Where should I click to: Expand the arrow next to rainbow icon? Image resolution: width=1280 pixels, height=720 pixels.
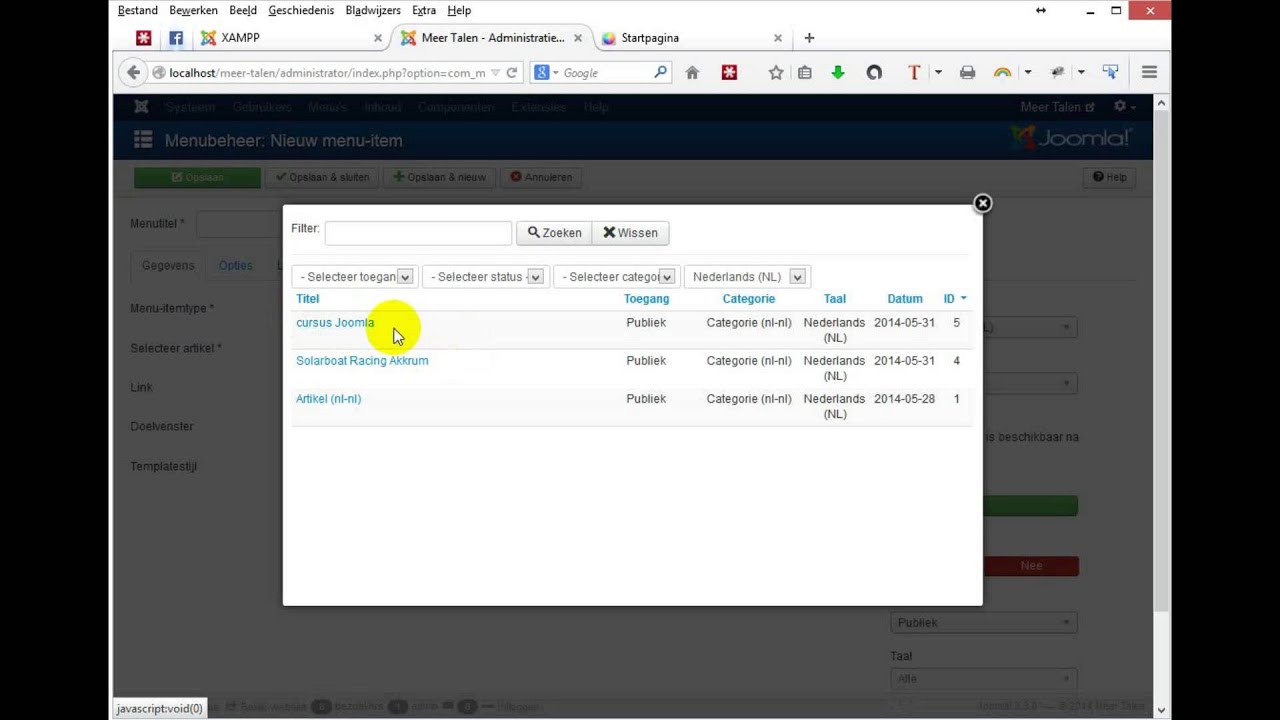pos(1027,72)
